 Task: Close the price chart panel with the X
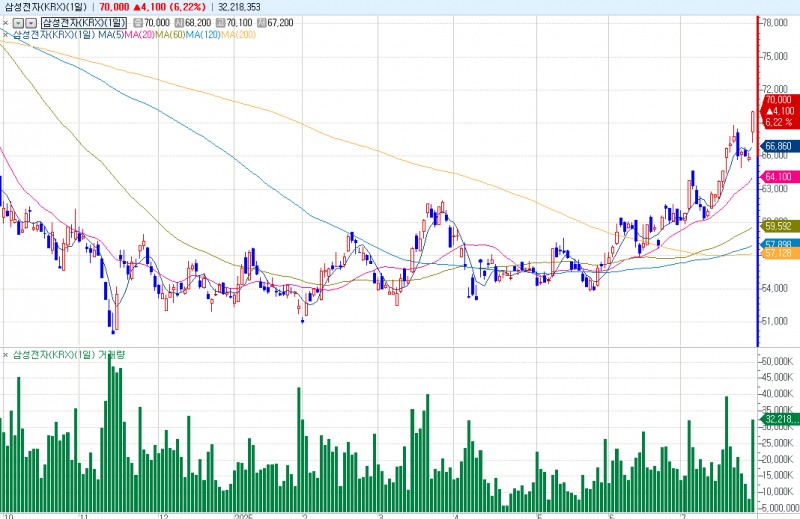pyautogui.click(x=5, y=22)
